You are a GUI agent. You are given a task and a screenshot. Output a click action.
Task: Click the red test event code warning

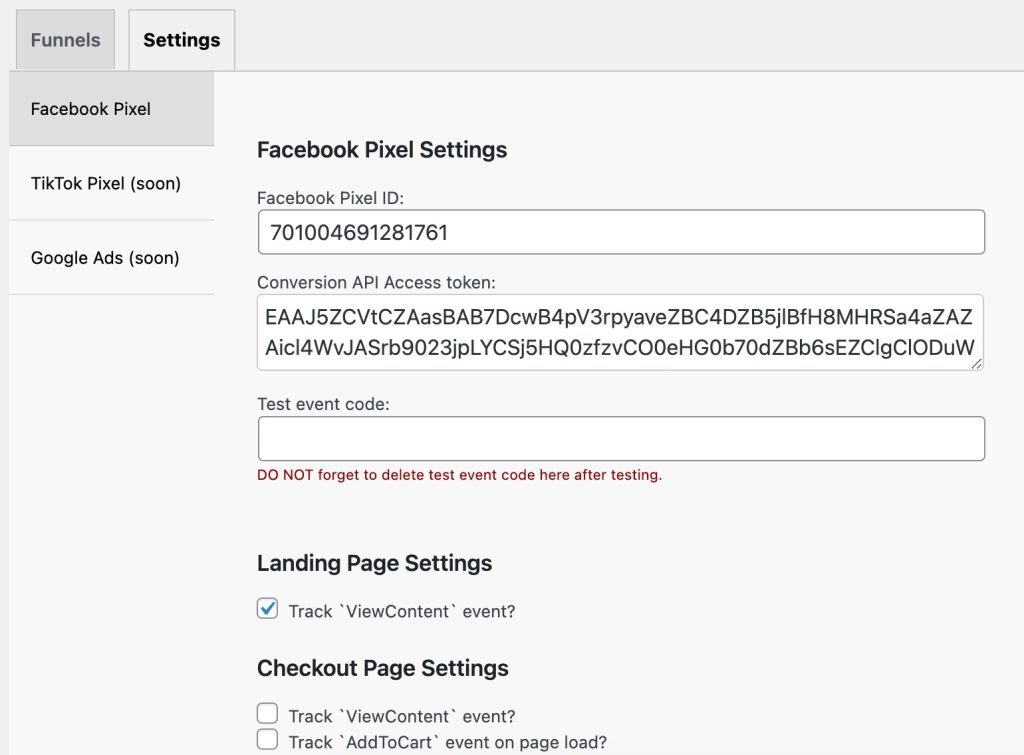tap(459, 475)
